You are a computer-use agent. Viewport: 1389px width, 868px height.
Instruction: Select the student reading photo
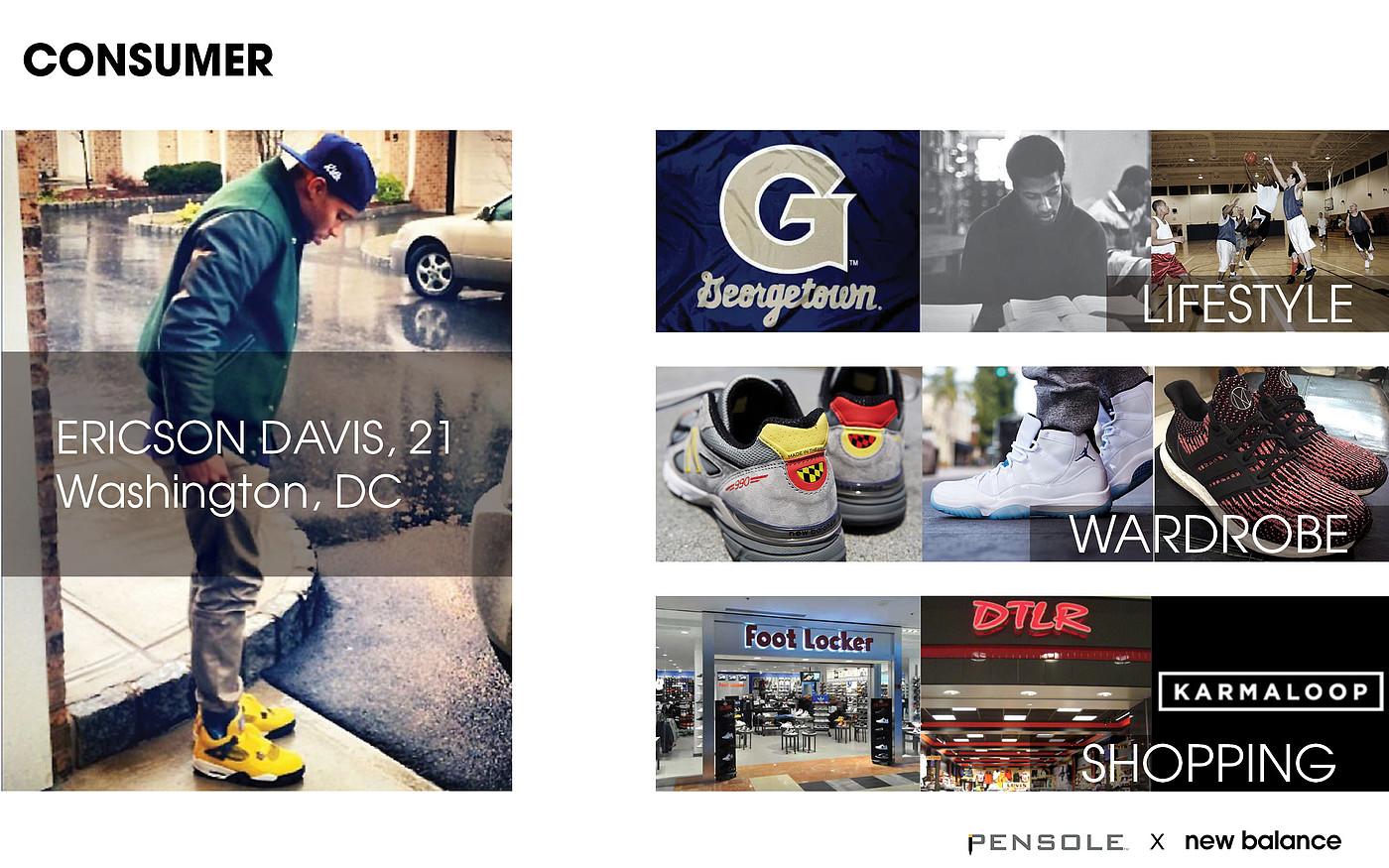click(x=1036, y=231)
